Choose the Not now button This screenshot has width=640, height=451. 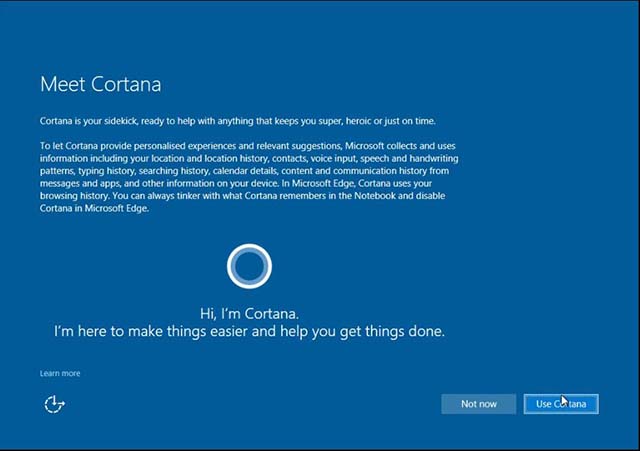[478, 404]
